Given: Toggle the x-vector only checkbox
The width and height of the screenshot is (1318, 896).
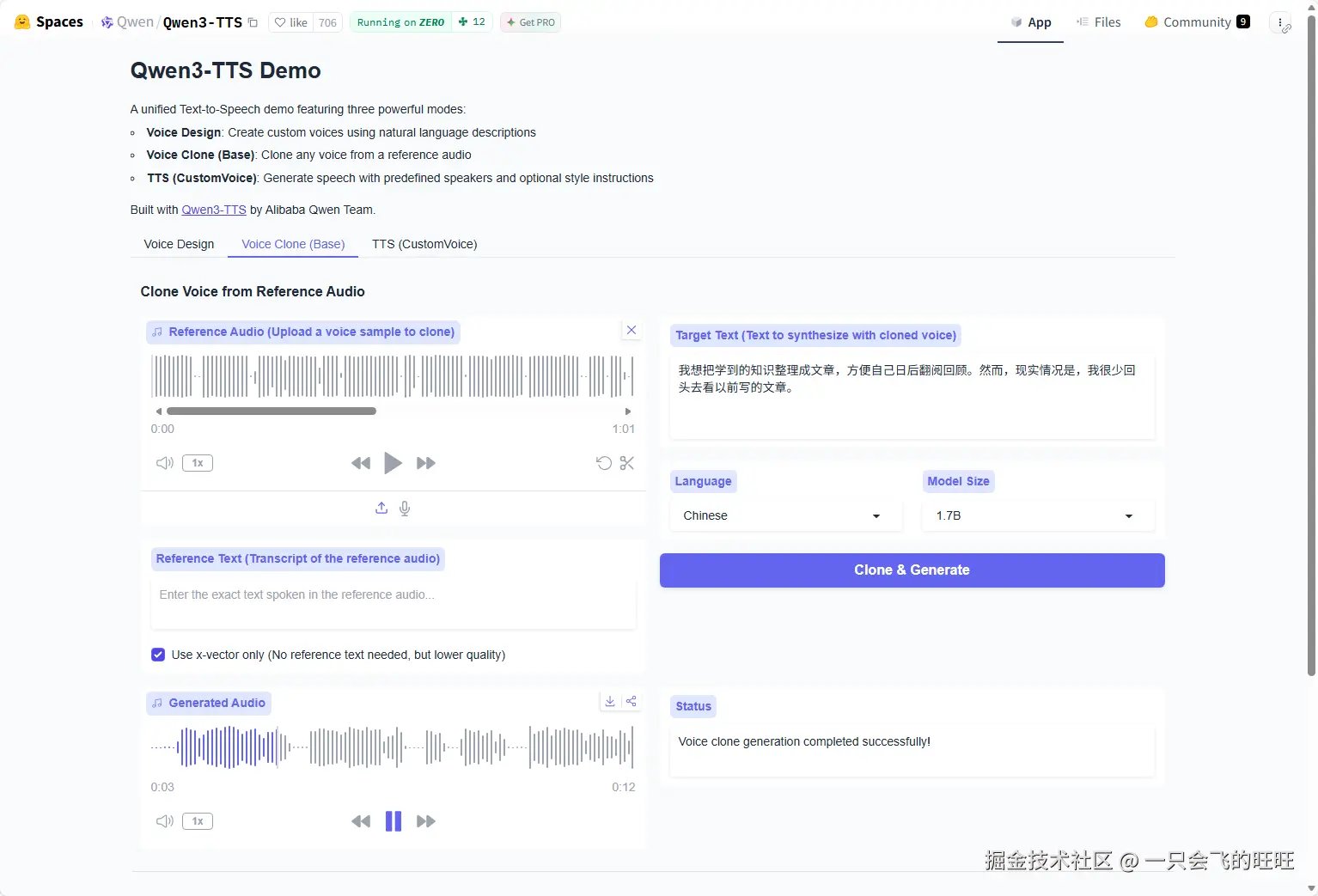Looking at the screenshot, I should pos(158,655).
